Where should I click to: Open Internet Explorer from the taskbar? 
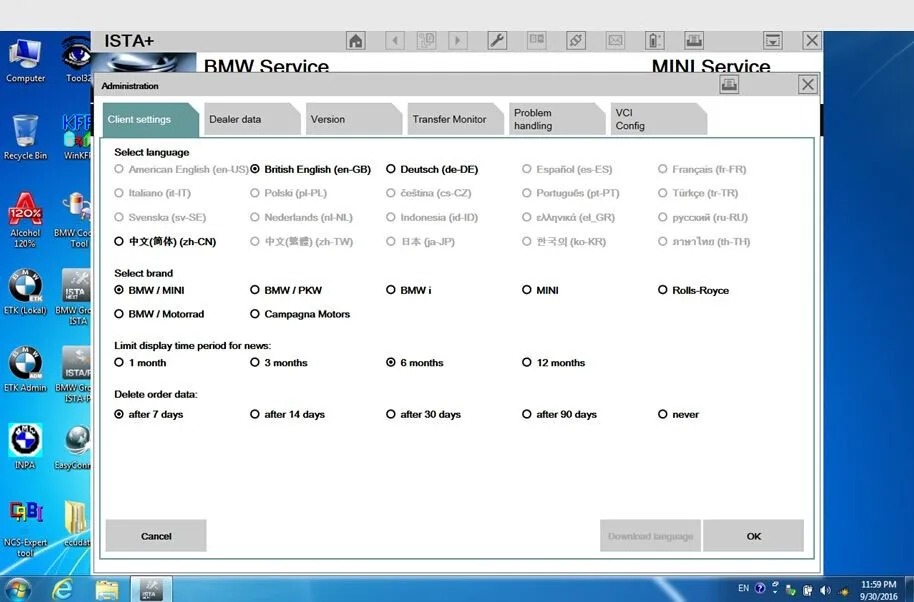(62, 589)
